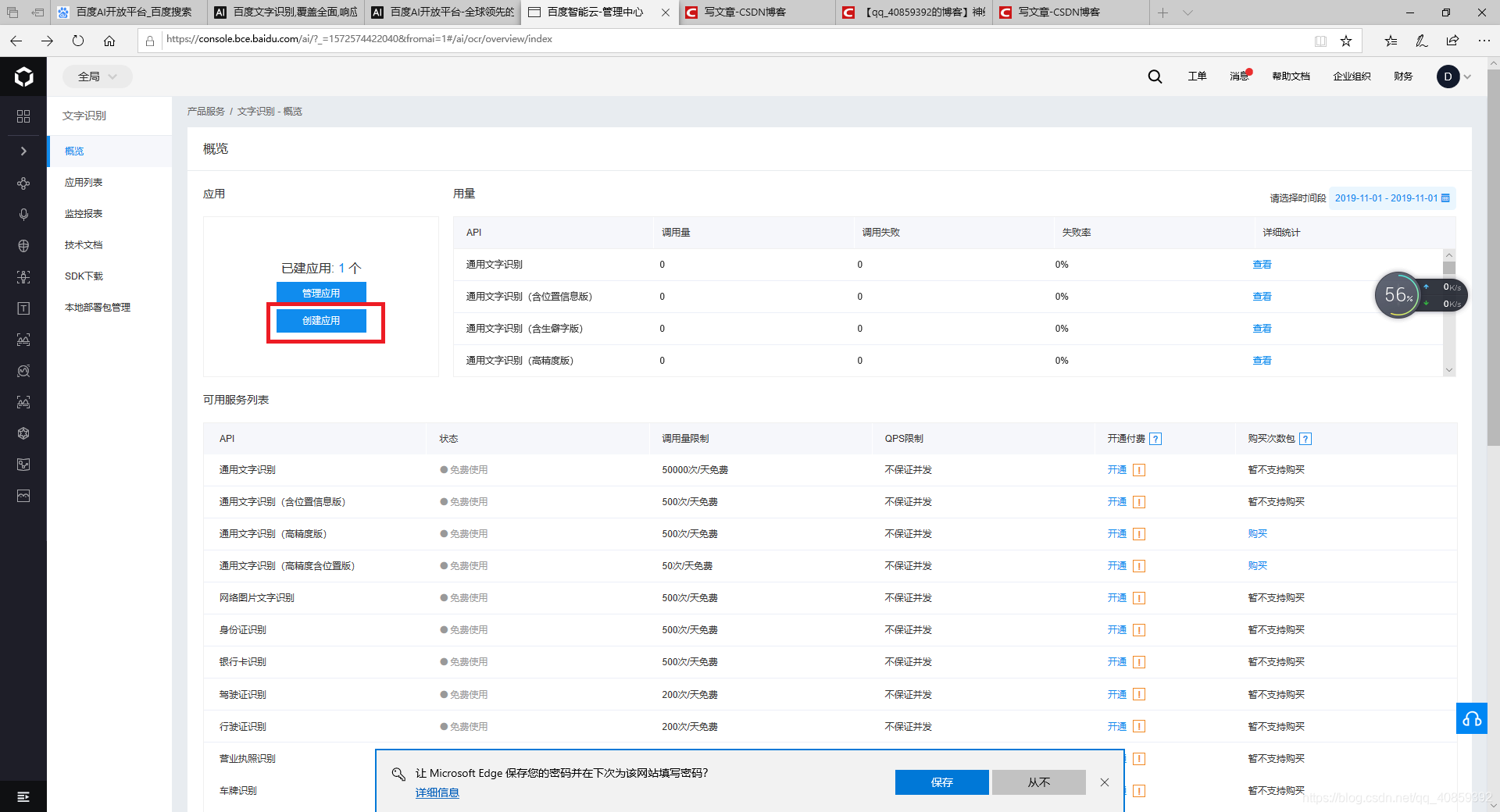Select 概览 in the side menu
The height and width of the screenshot is (812, 1500).
(109, 151)
